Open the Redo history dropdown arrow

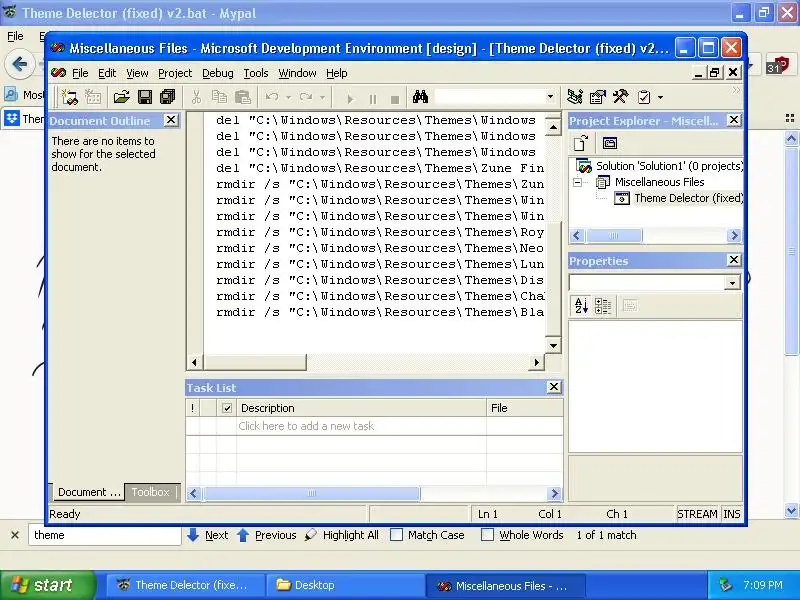click(x=322, y=97)
